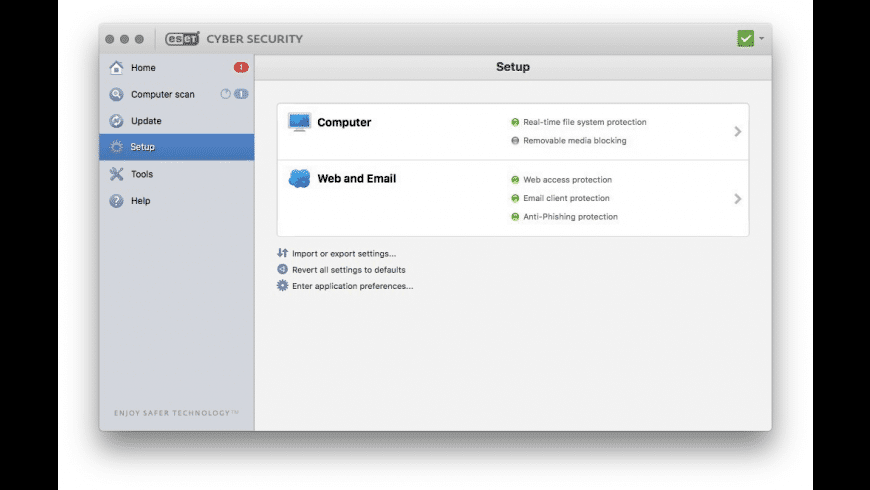Click the Computer scan magnifier icon
This screenshot has height=490, width=870.
(x=116, y=94)
